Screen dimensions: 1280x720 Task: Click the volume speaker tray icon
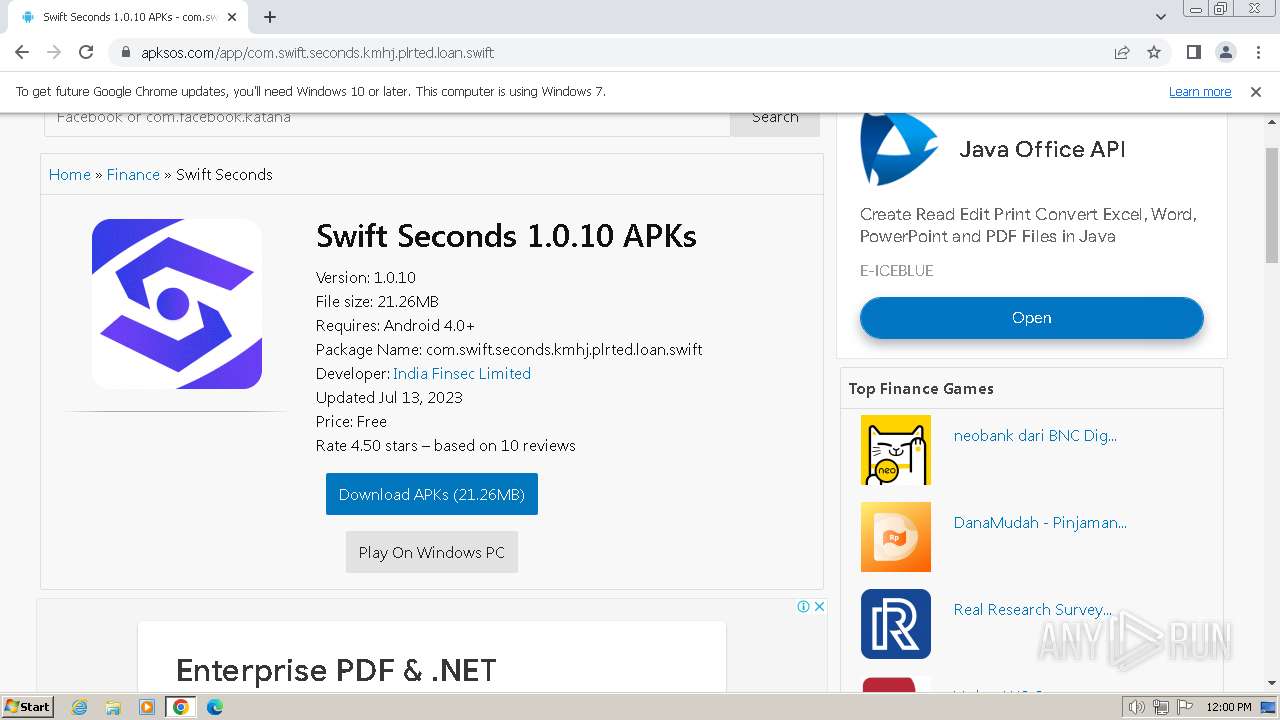tap(1137, 707)
